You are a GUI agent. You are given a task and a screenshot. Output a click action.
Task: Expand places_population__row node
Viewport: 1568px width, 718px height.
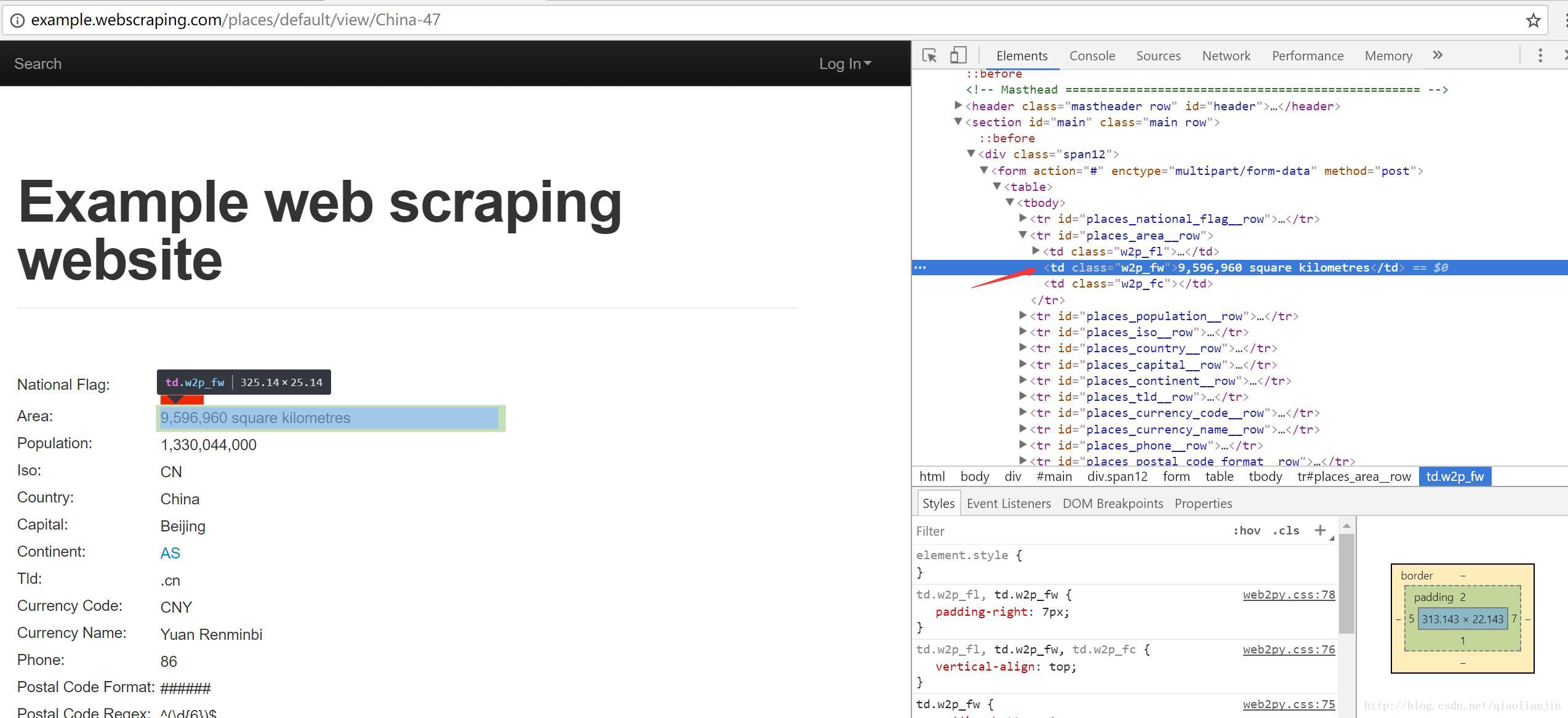(x=1023, y=315)
